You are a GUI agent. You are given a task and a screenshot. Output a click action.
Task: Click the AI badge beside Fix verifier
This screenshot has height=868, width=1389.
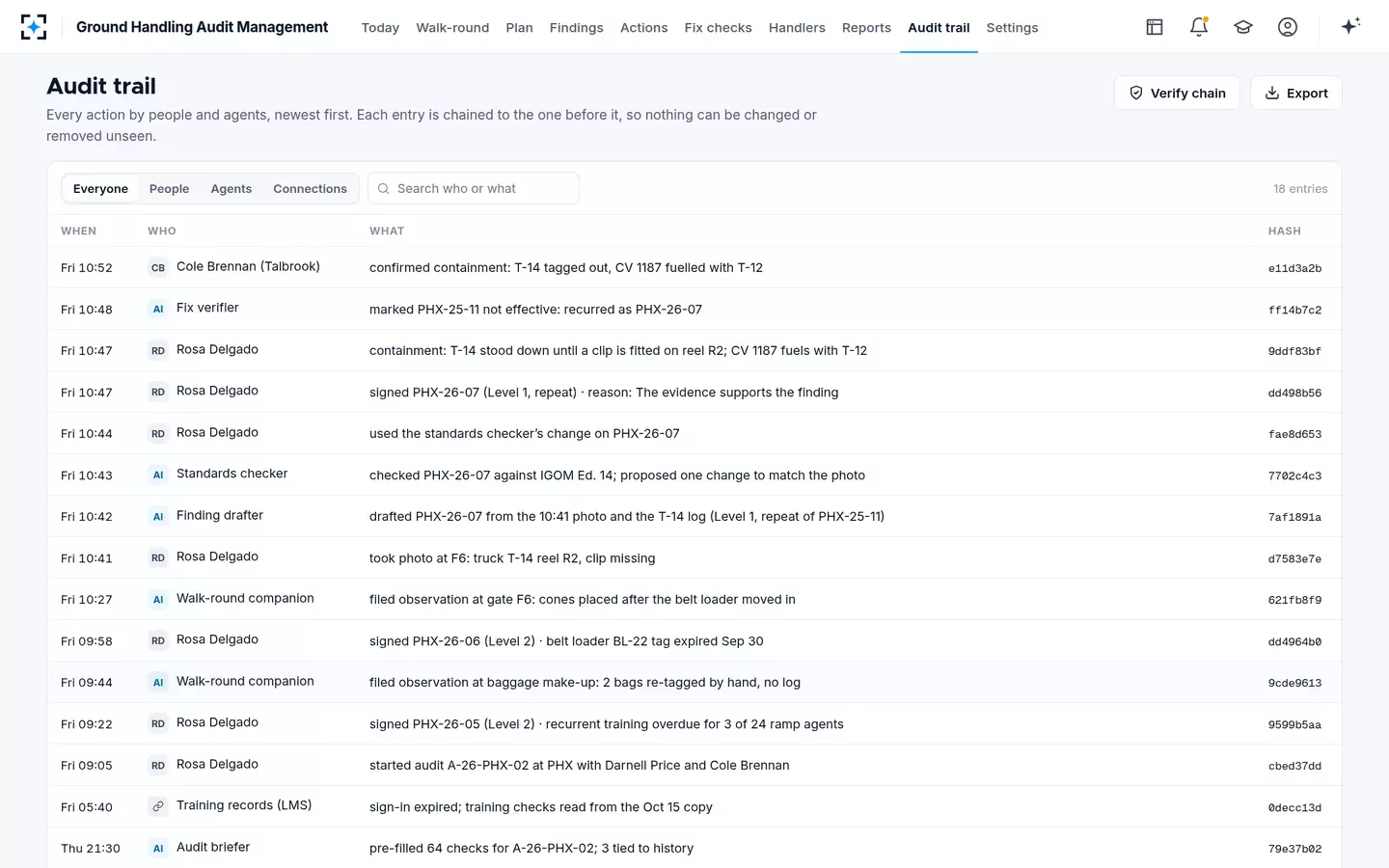click(x=158, y=309)
